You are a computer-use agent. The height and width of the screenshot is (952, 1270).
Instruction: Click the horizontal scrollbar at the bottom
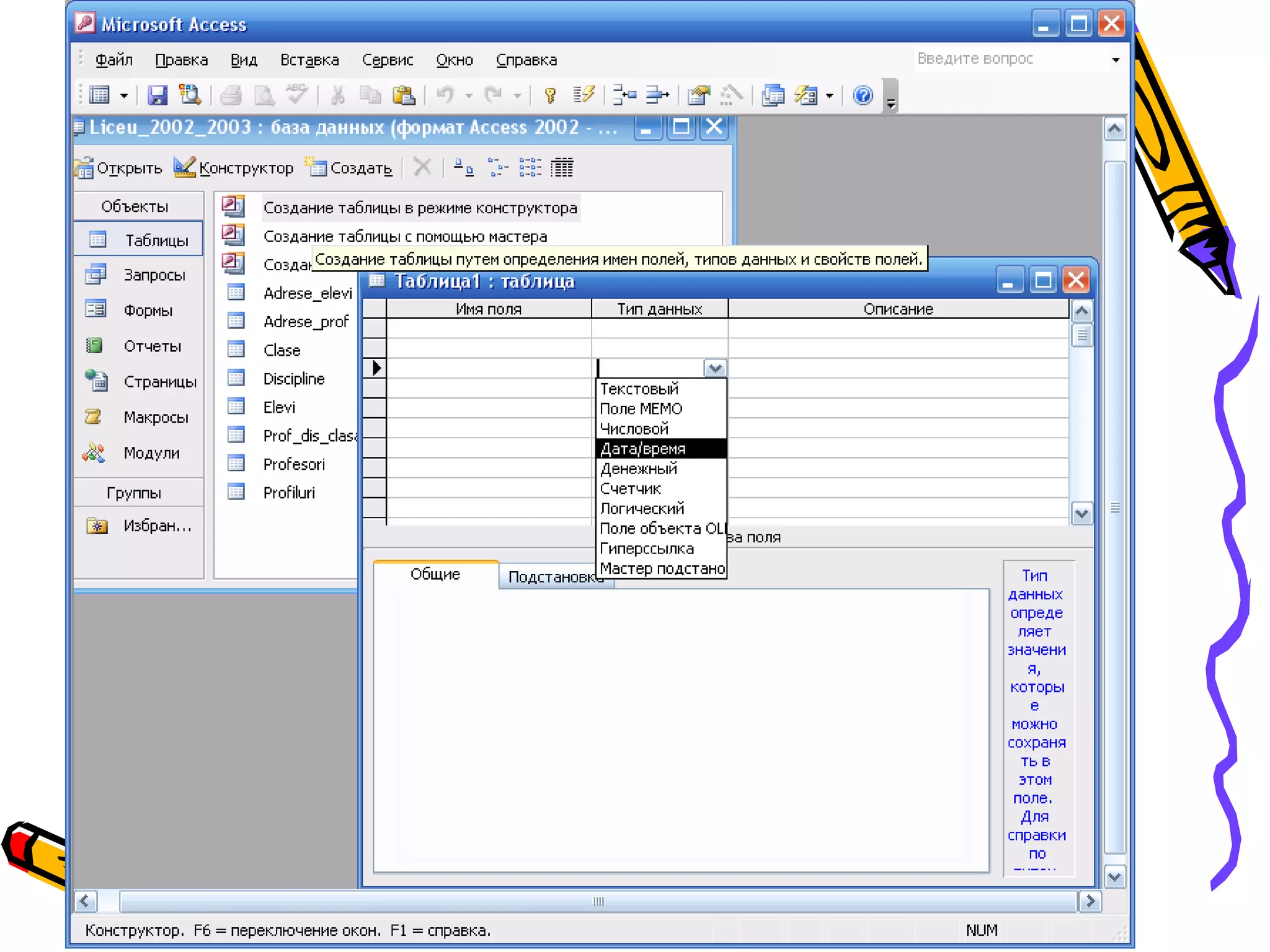[x=598, y=901]
